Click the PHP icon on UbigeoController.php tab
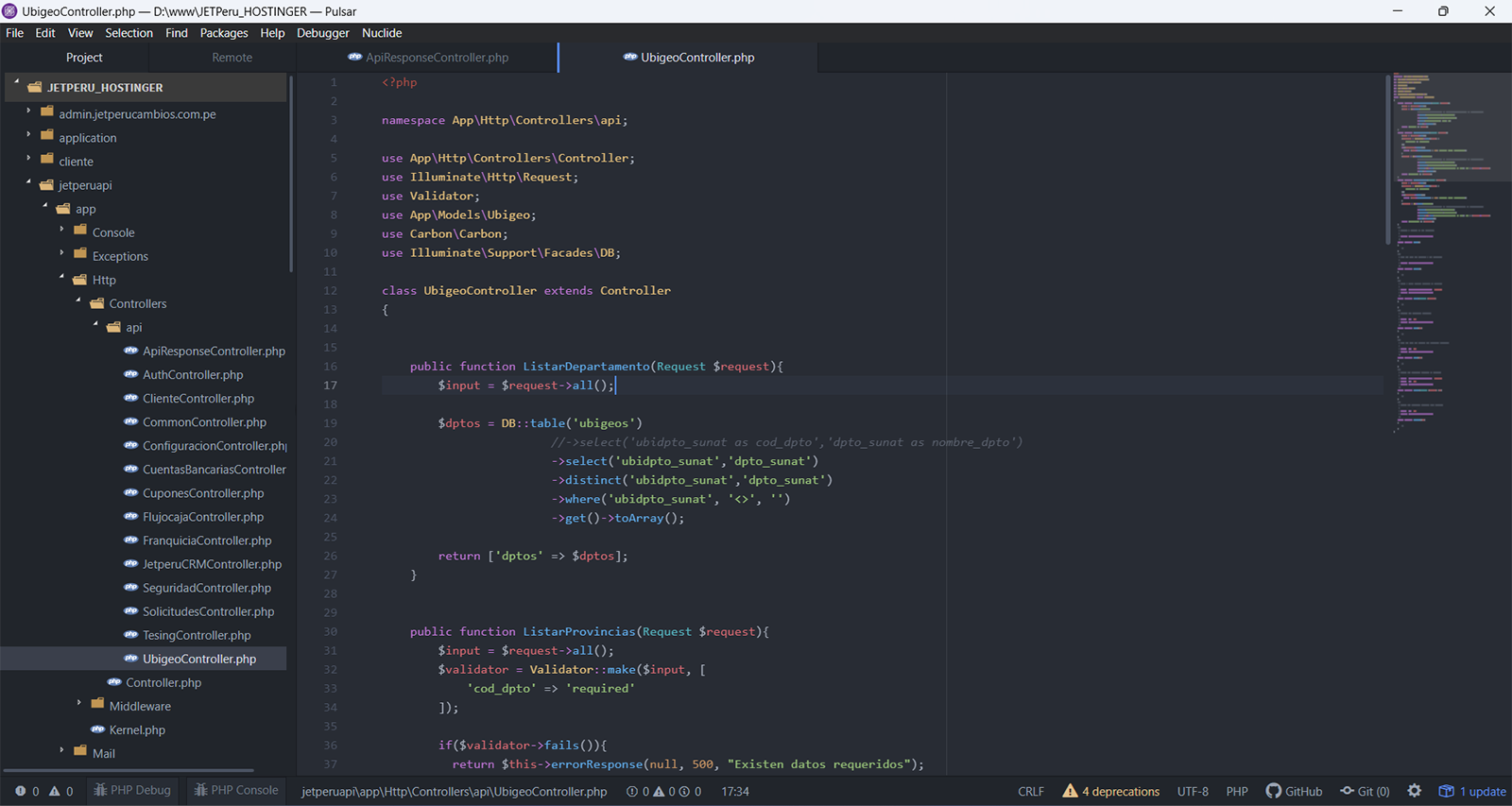Screen dimensions: 1512x806 [630, 57]
